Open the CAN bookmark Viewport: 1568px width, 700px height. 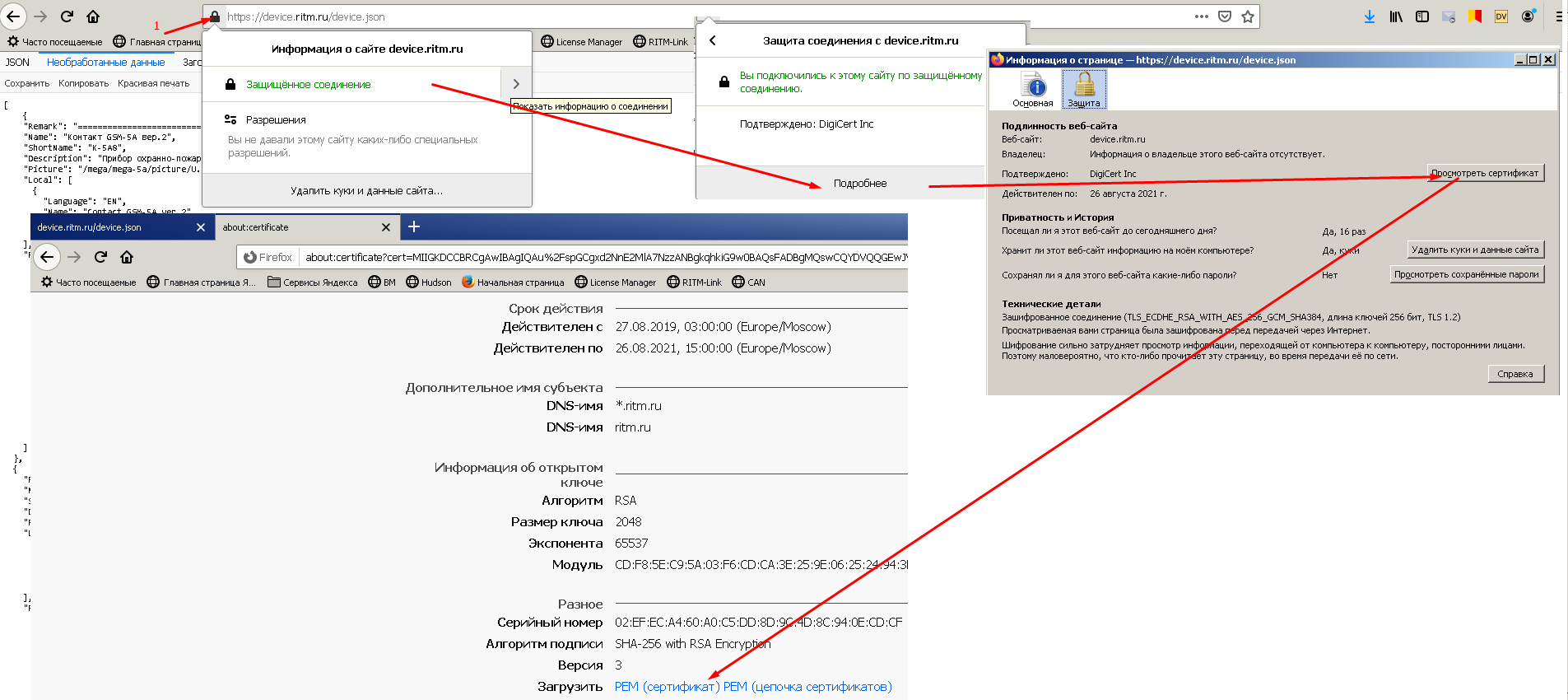(749, 282)
